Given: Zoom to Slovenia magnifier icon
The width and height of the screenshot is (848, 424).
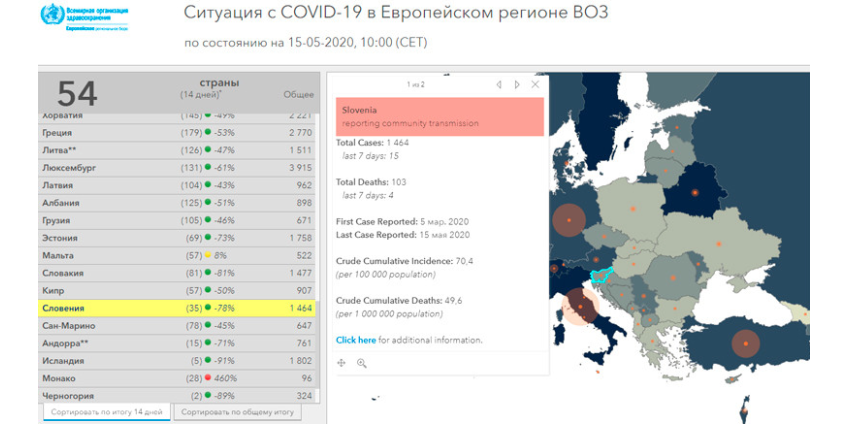Looking at the screenshot, I should pyautogui.click(x=362, y=363).
